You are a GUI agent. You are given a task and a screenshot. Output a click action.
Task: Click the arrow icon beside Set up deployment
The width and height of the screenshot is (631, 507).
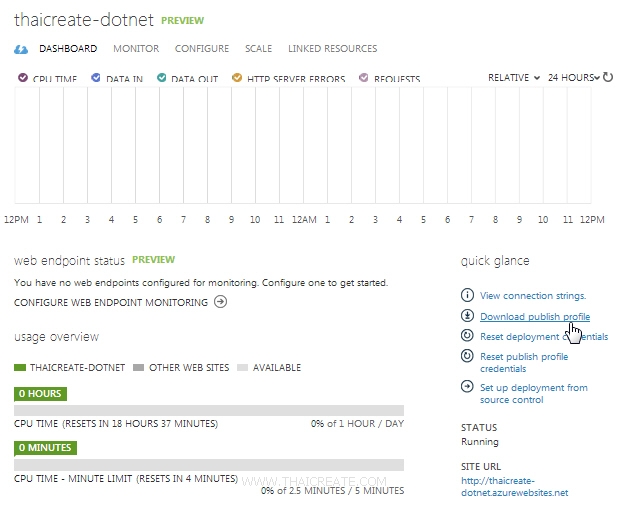click(467, 387)
